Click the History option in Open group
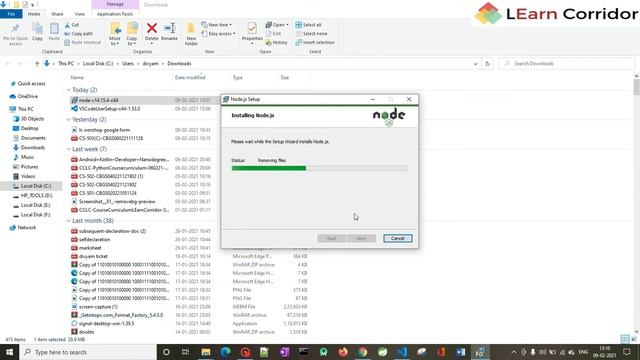 pyautogui.click(x=276, y=42)
